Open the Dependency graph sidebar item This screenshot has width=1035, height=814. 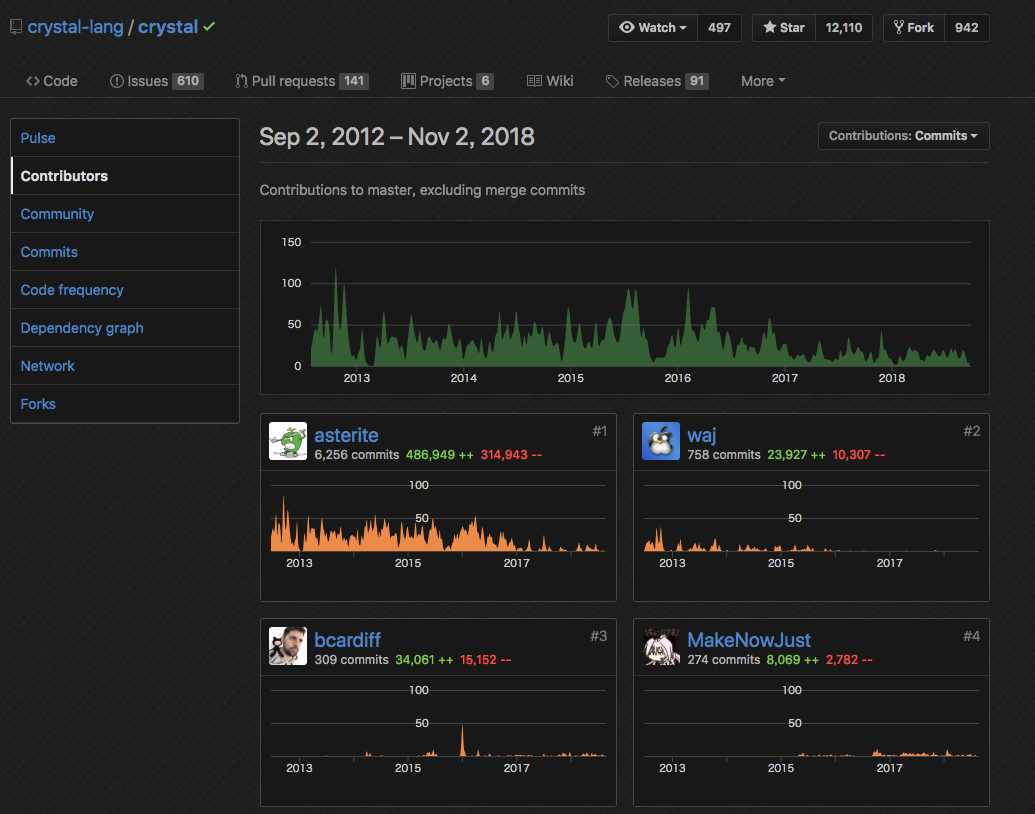point(82,328)
